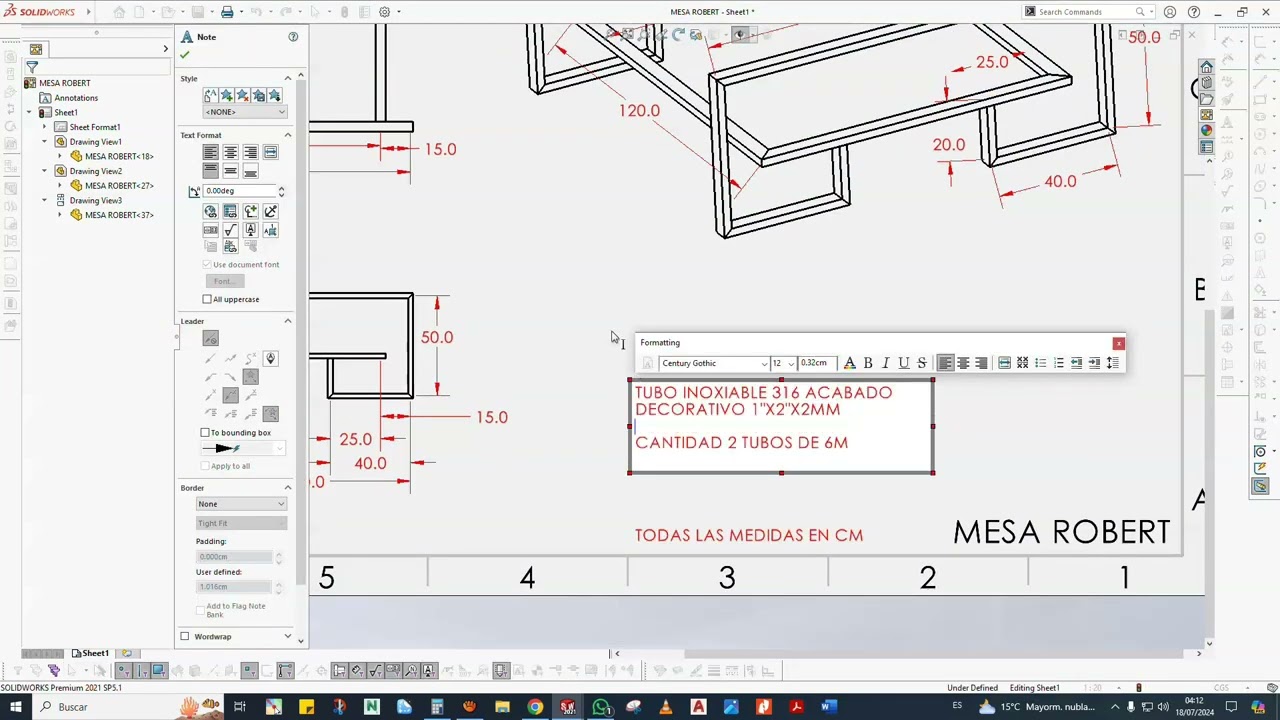Save style icon in Style section
1280x720 pixels.
pos(259,96)
